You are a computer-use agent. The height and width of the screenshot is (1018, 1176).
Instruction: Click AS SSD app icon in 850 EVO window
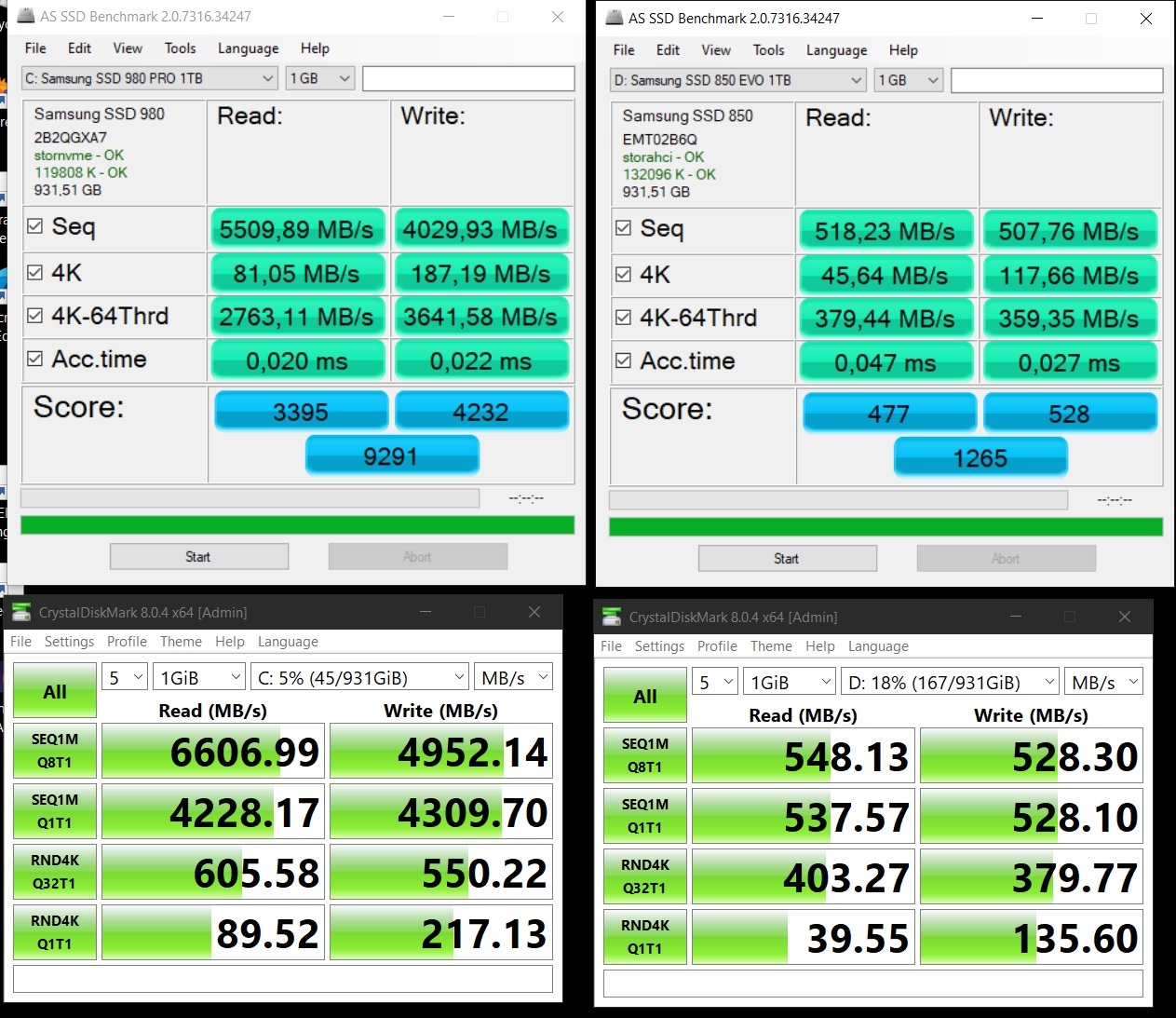tap(615, 18)
